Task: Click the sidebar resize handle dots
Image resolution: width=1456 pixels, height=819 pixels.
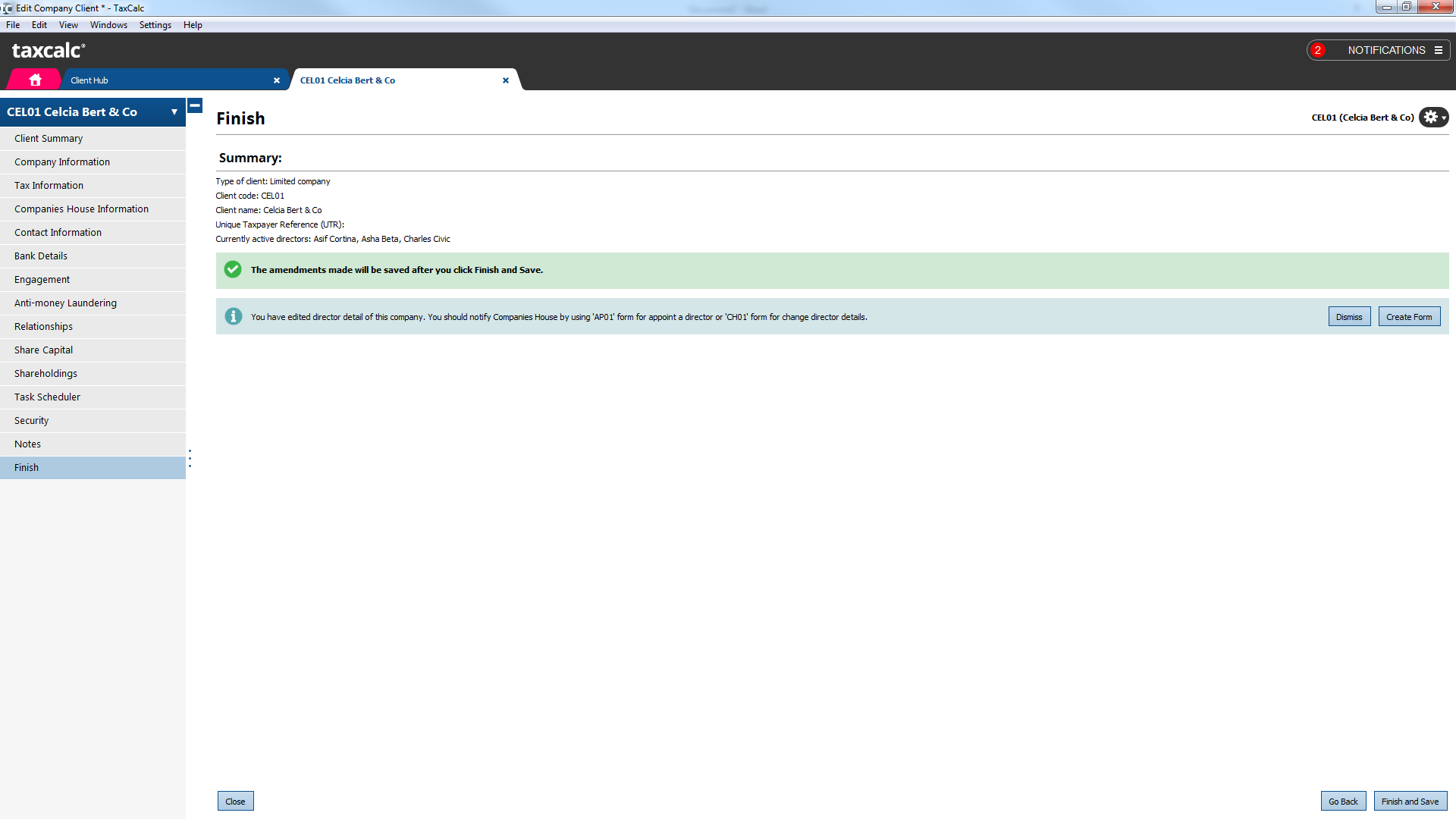Action: point(190,458)
